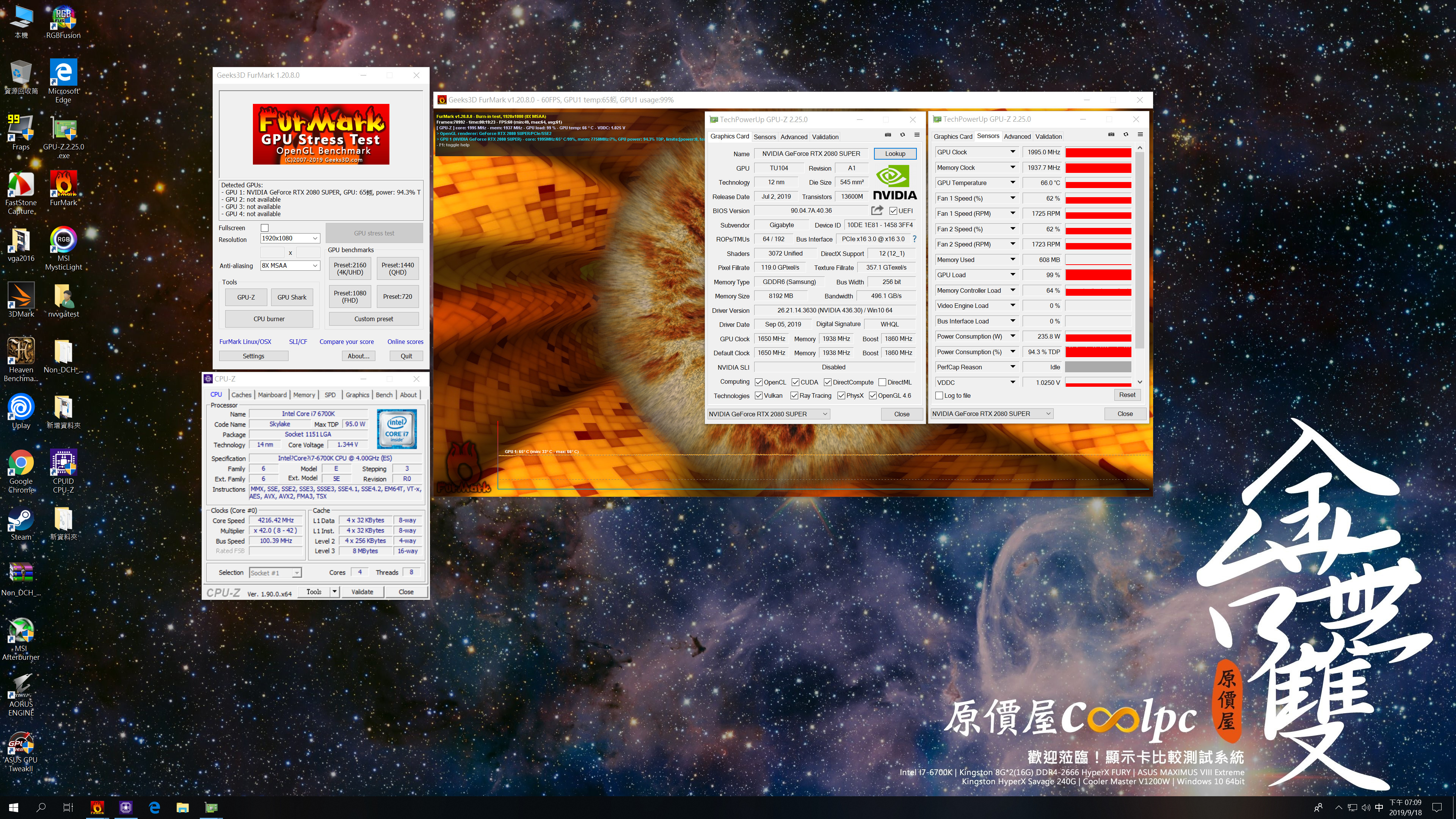This screenshot has width=1456, height=819.
Task: Click GPU Clock red sensor graph bar
Action: [x=1098, y=152]
